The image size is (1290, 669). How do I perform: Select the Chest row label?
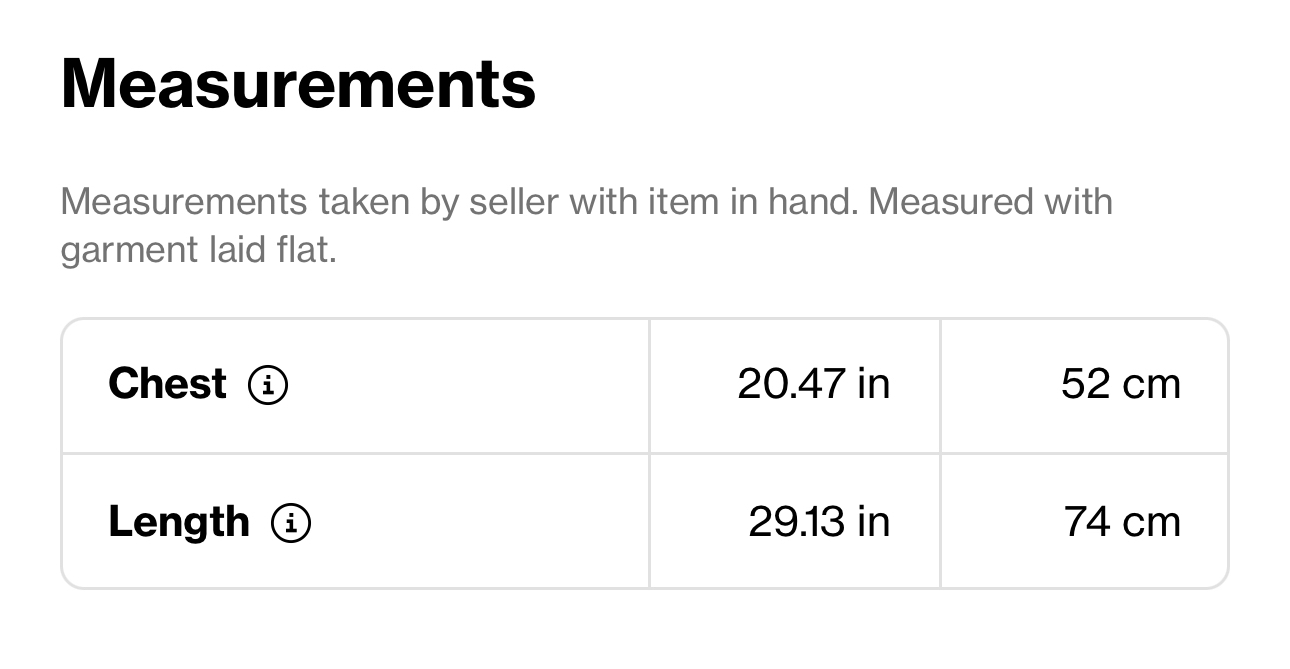(167, 384)
